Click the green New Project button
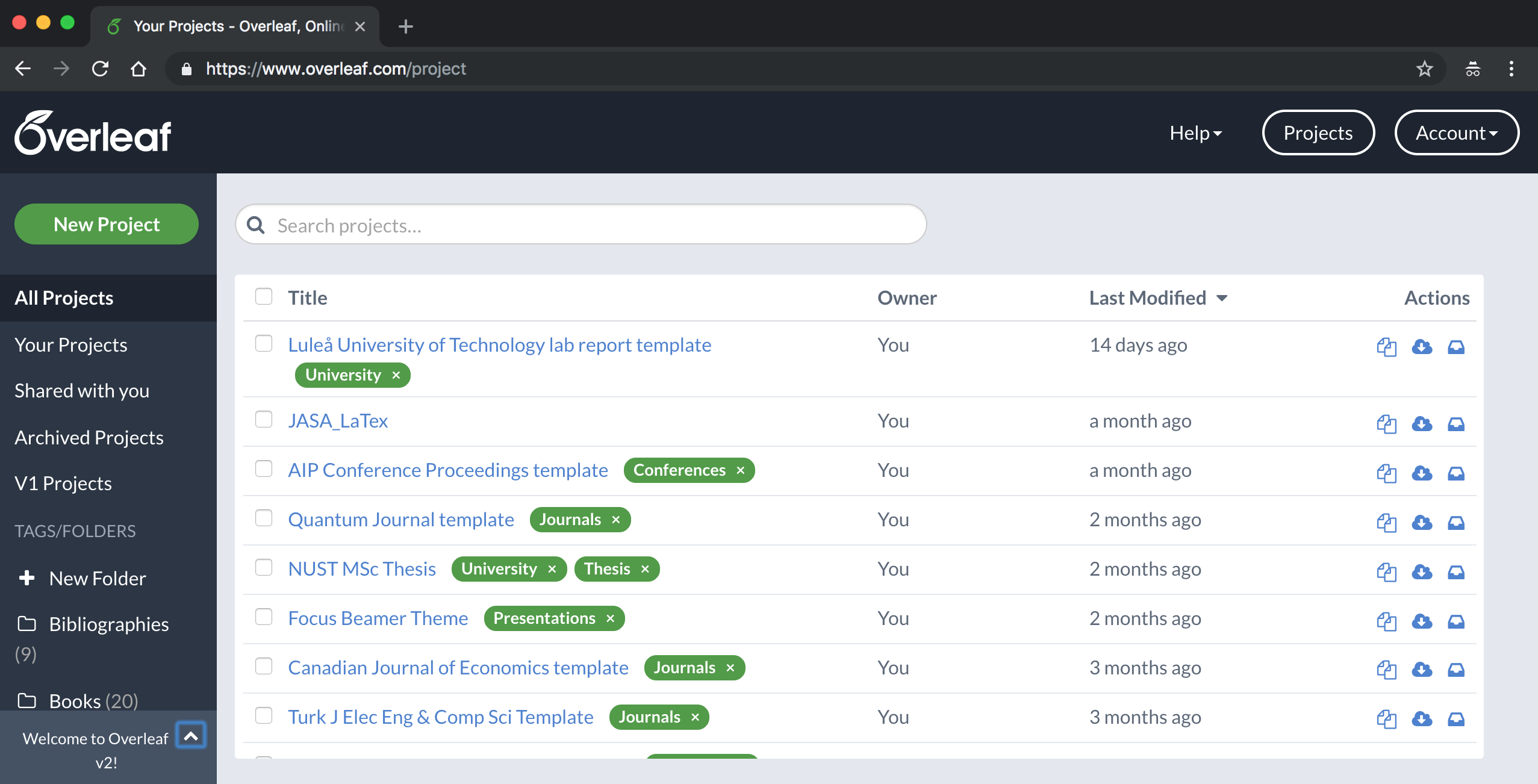 tap(107, 225)
